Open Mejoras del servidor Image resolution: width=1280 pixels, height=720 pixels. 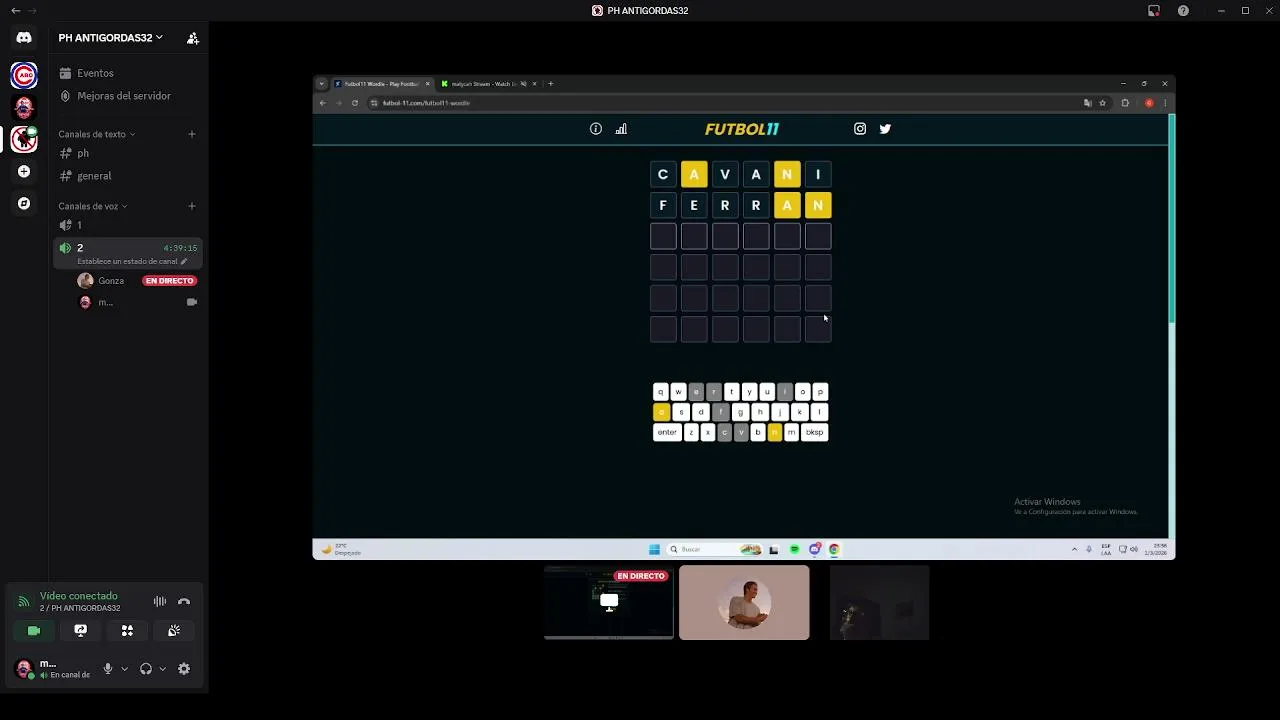(128, 96)
